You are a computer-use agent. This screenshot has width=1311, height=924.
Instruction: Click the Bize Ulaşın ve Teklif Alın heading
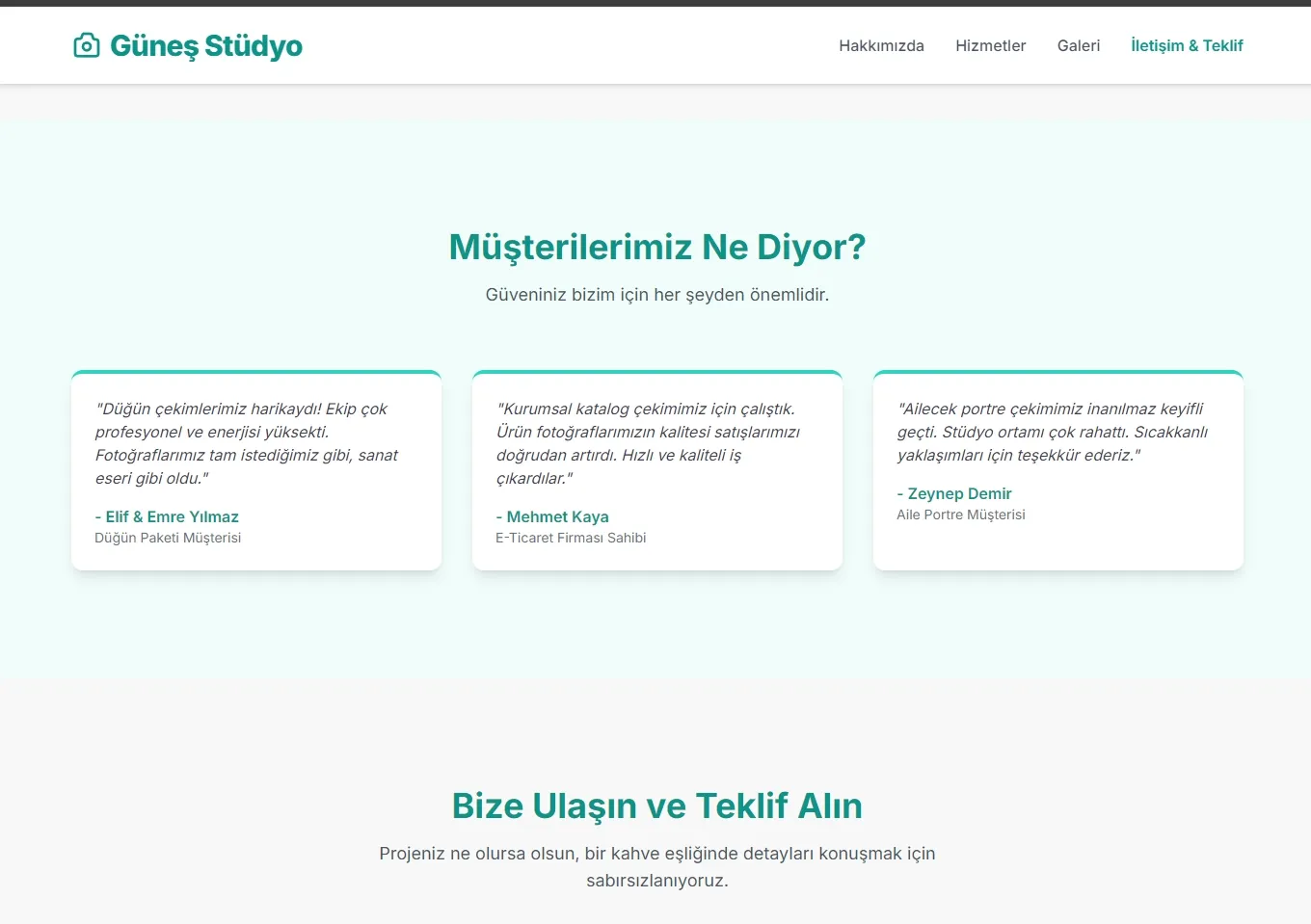coord(656,806)
